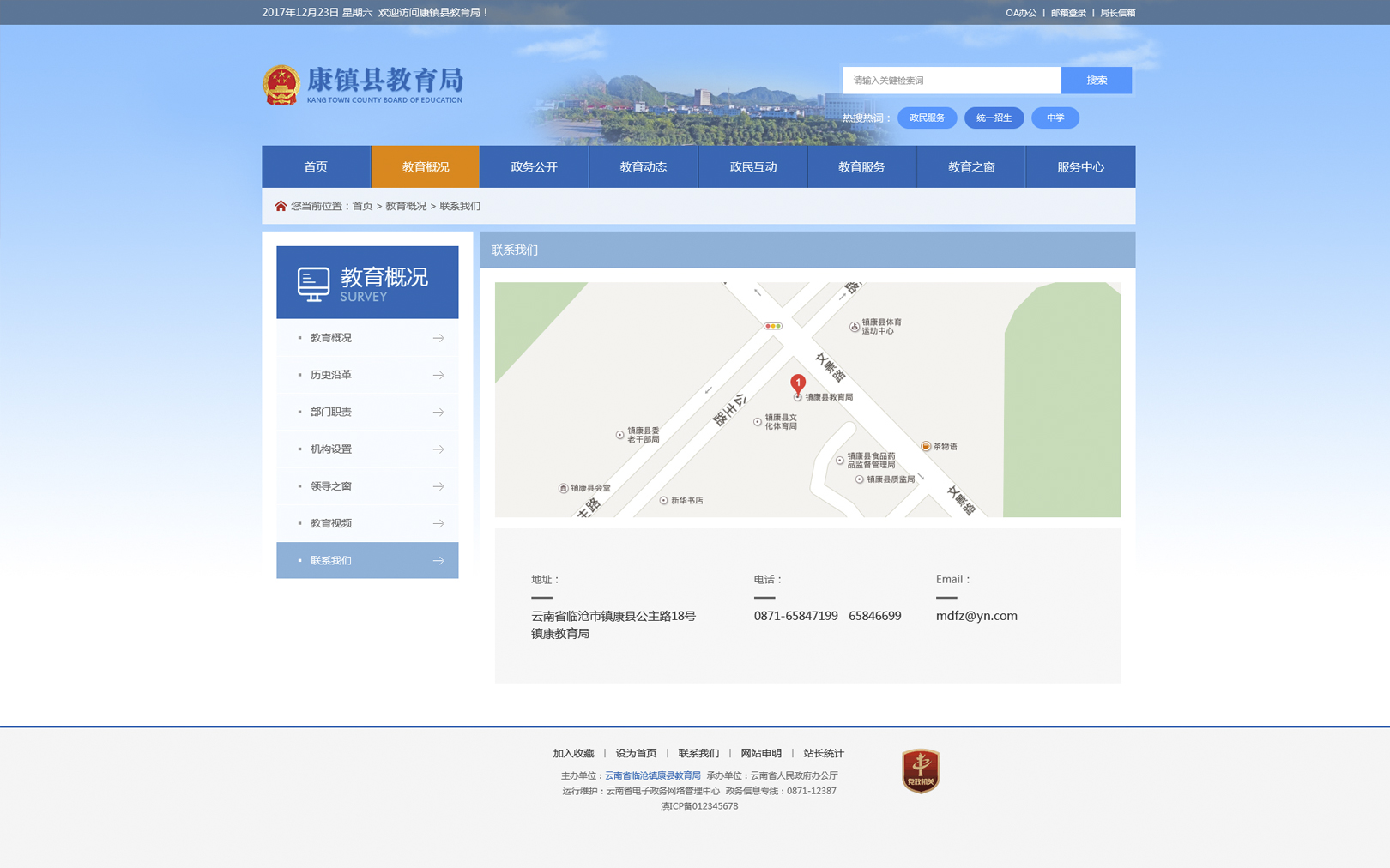Viewport: 1390px width, 868px height.
Task: Click the government agency badge in footer
Action: [920, 770]
